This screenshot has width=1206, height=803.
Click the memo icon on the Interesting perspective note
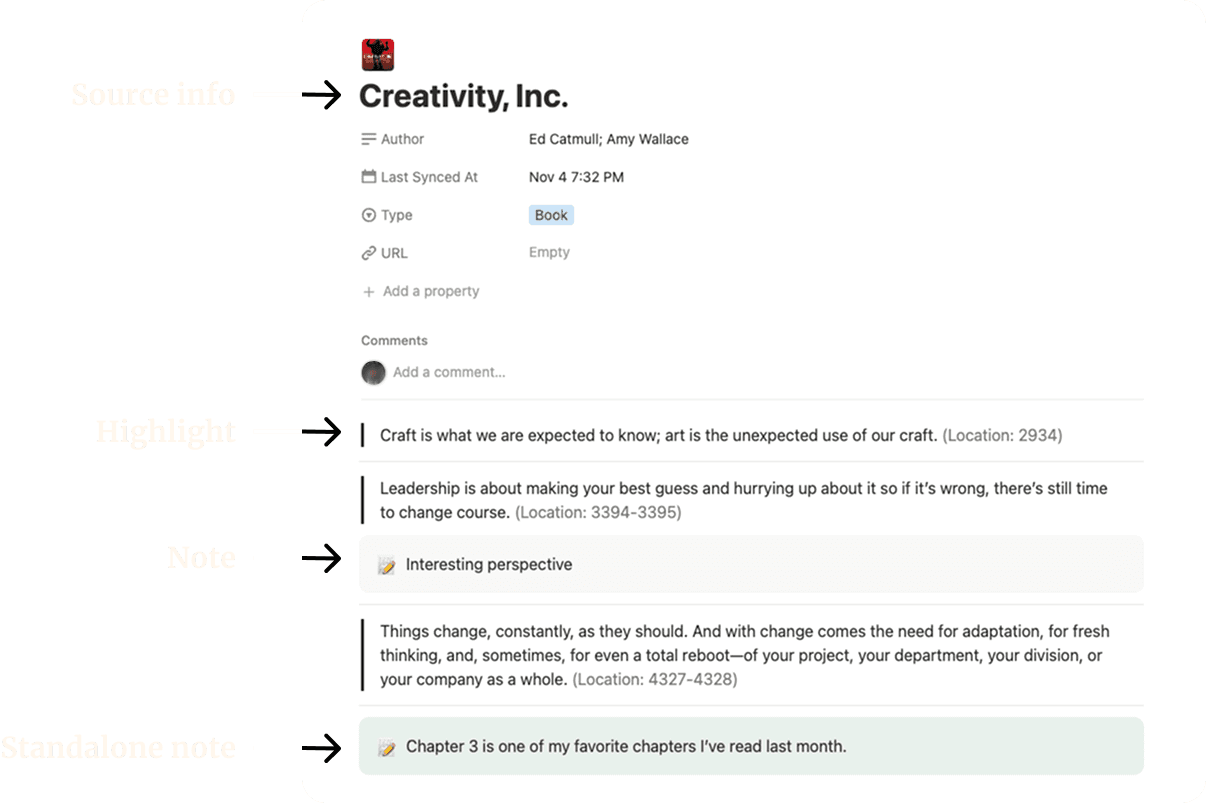tap(388, 564)
